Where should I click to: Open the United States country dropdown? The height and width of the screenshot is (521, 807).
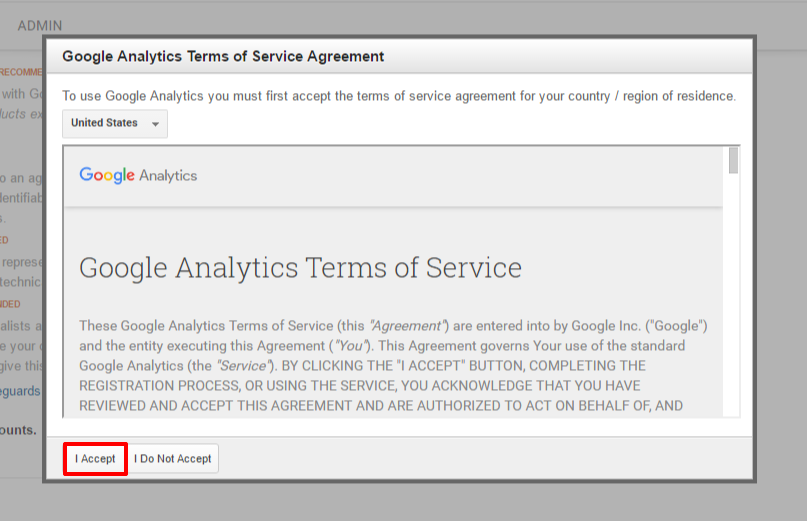click(115, 124)
